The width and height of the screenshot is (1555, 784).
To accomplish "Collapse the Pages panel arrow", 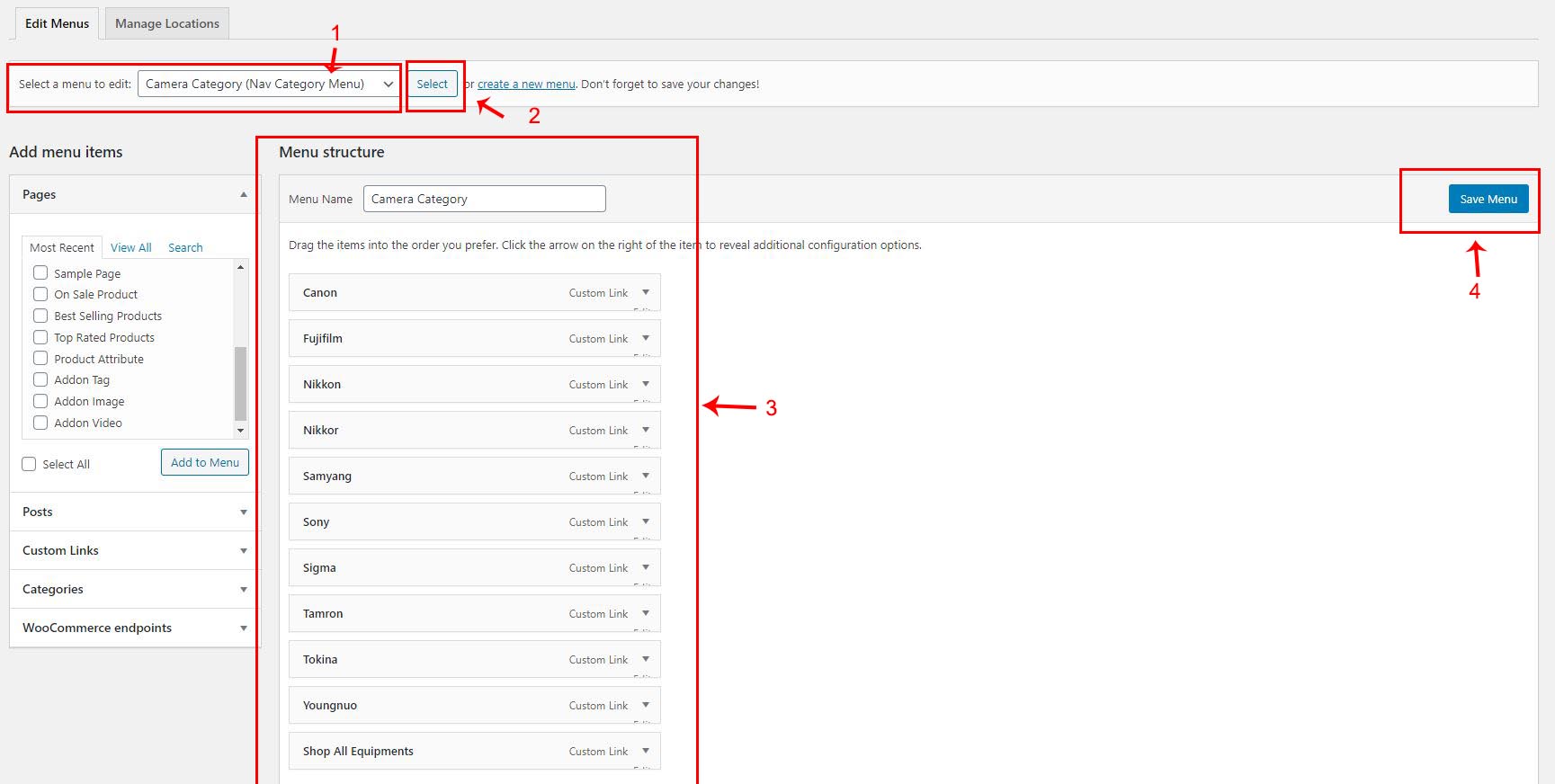I will [244, 194].
